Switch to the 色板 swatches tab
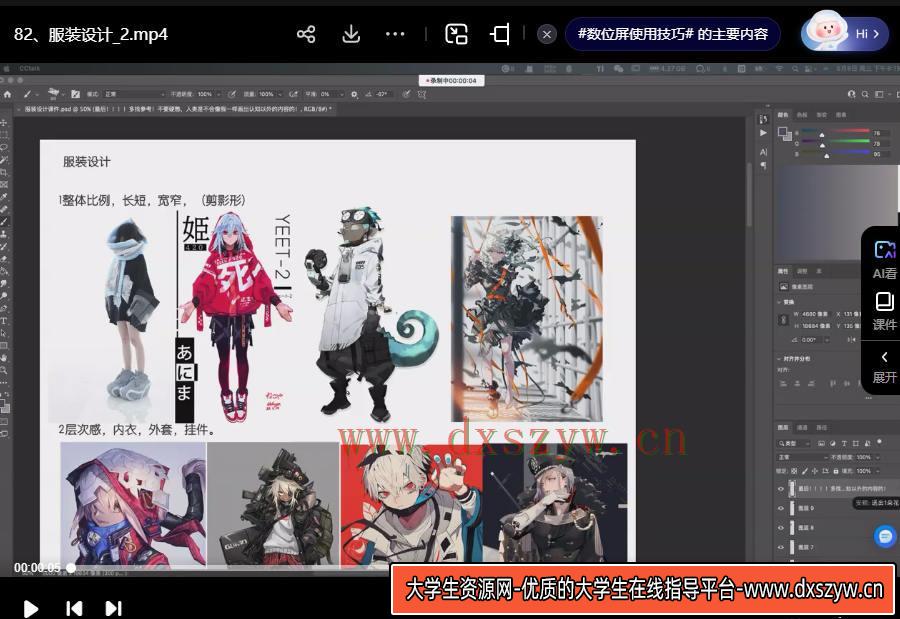The height and width of the screenshot is (619, 900). tap(802, 115)
